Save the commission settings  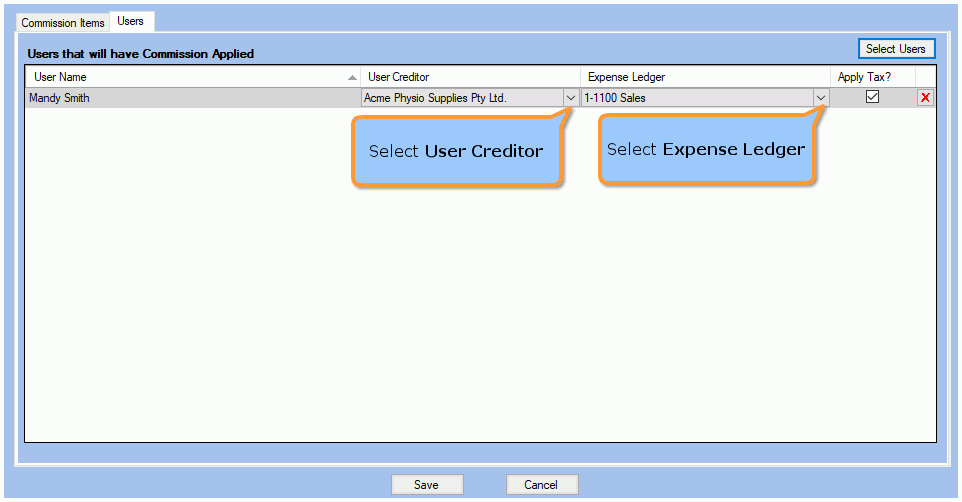point(426,484)
